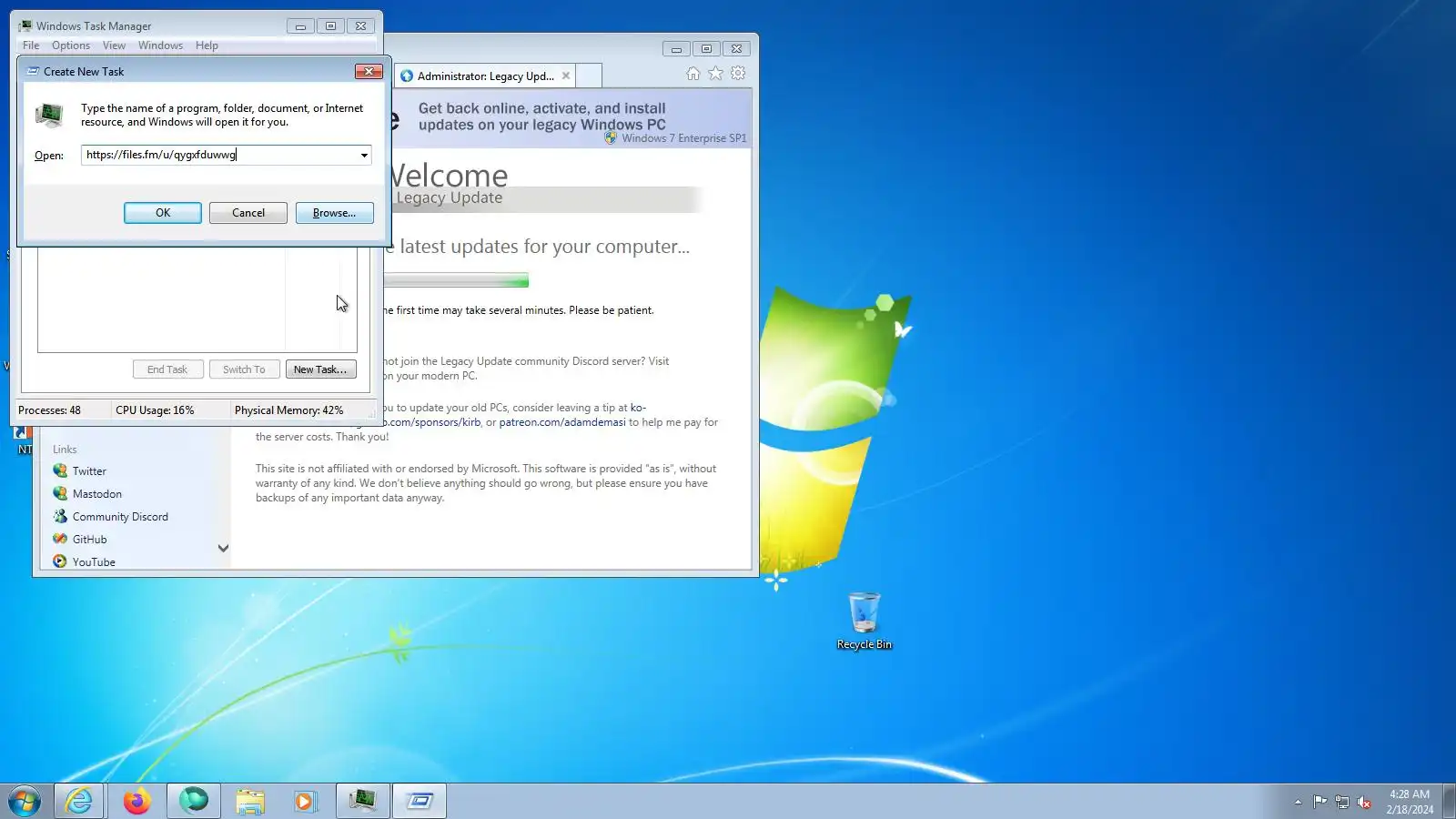Open the Recycle Bin desktop icon
The image size is (1456, 819).
pyautogui.click(x=864, y=622)
